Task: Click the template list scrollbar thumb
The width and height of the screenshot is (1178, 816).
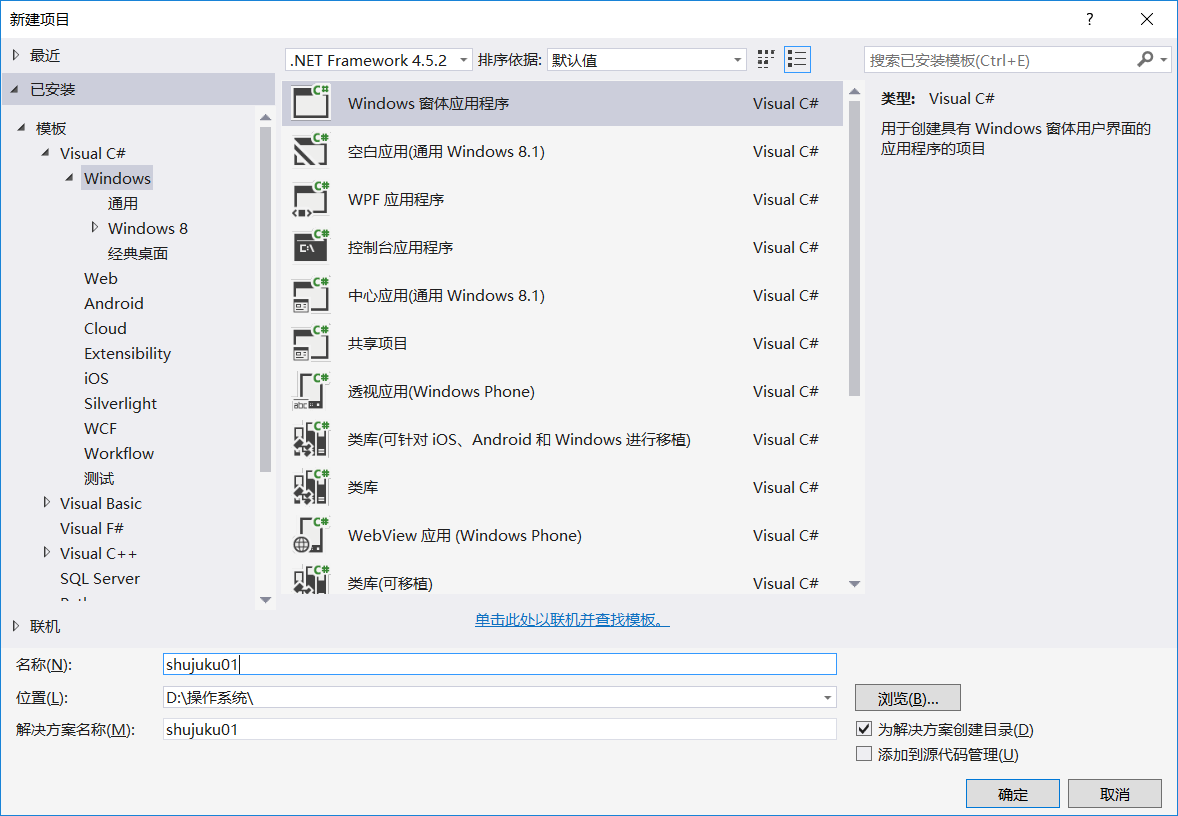Action: pos(854,248)
